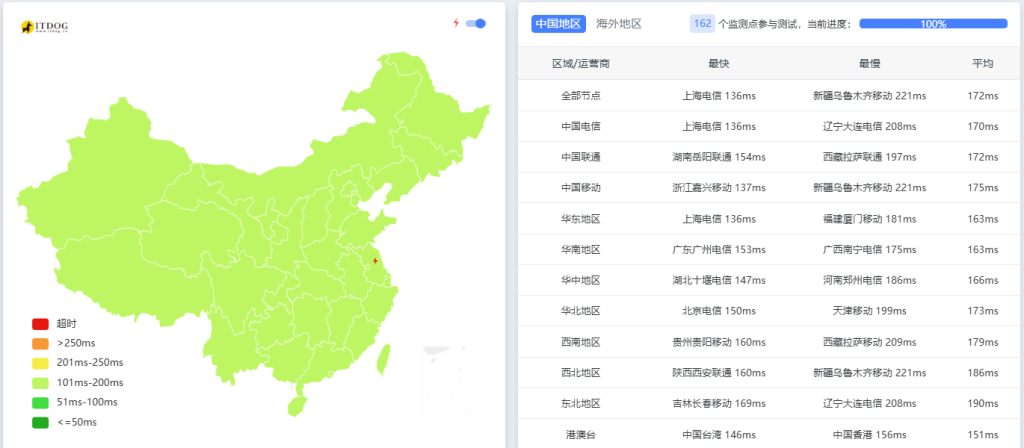Open the 海外地区 tab
The height and width of the screenshot is (448, 1024).
tap(618, 23)
